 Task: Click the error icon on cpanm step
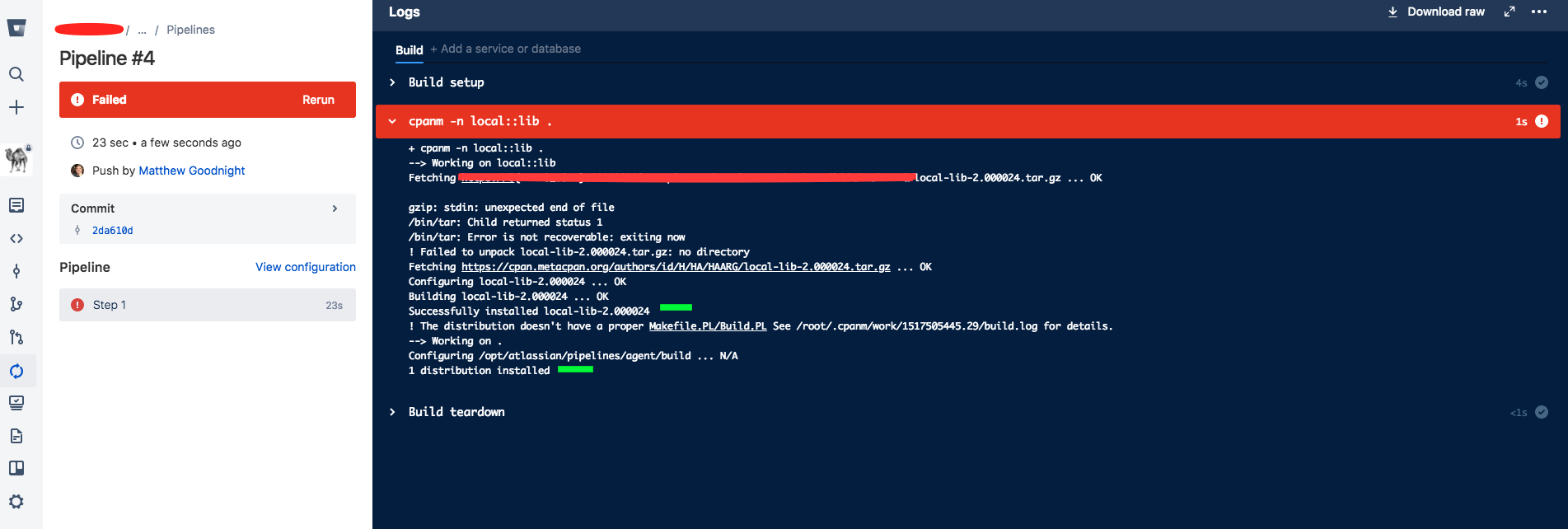point(1542,121)
